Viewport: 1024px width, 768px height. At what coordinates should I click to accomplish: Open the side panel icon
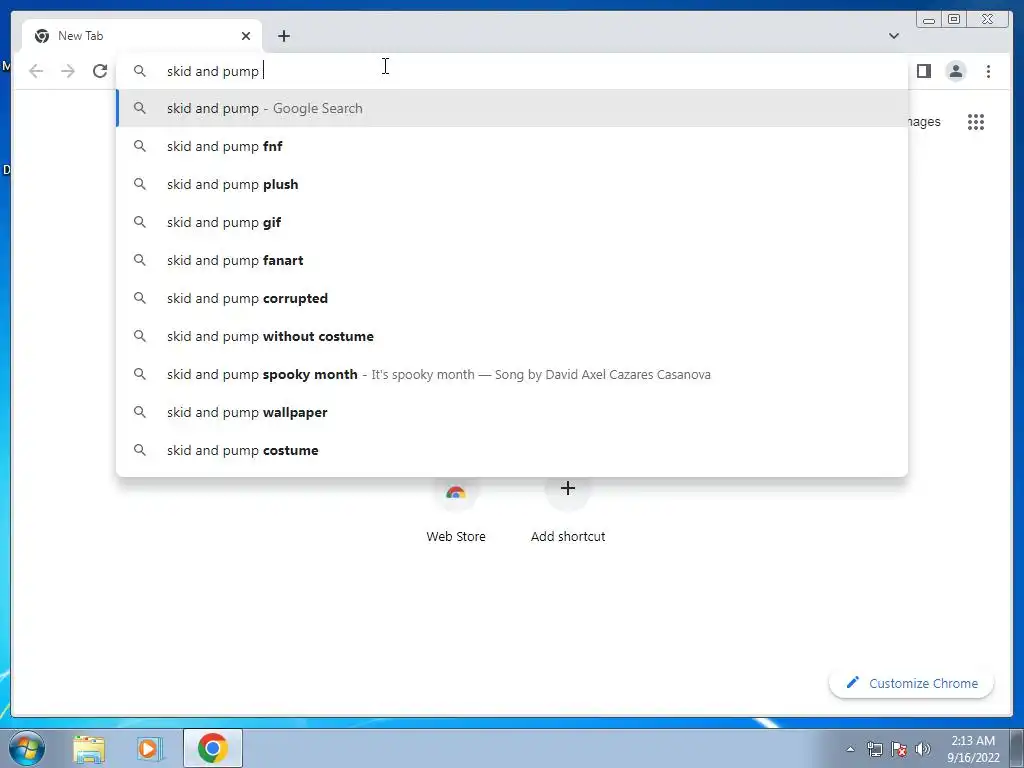tap(923, 71)
